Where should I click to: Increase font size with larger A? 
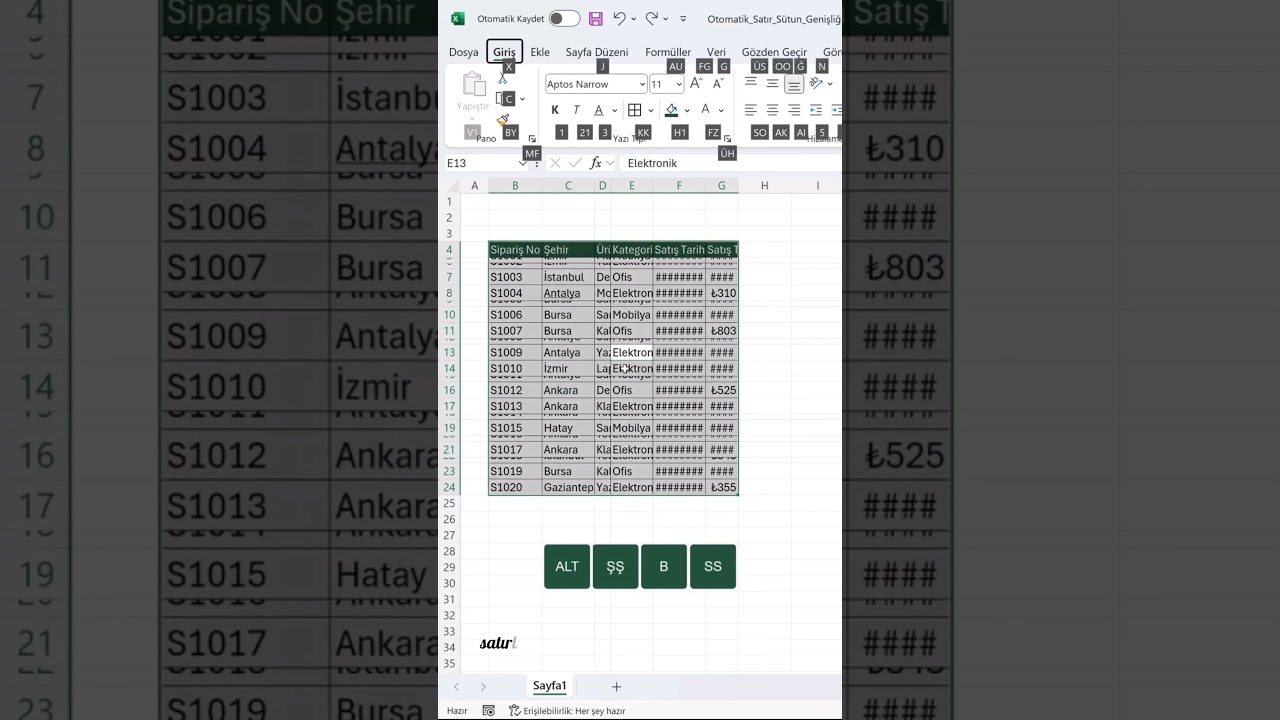pos(696,84)
